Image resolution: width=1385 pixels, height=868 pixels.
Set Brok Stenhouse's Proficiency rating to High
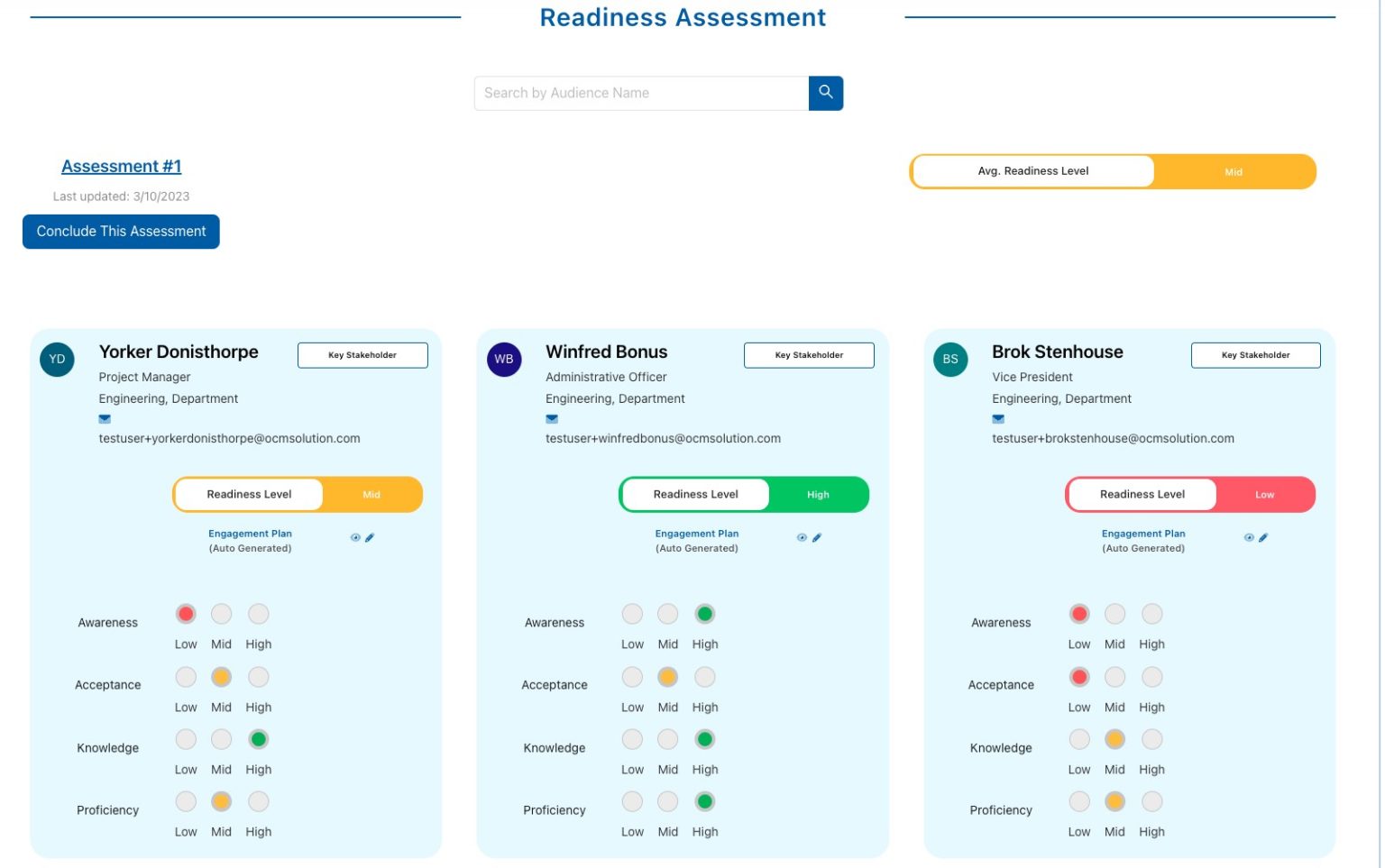point(1151,801)
